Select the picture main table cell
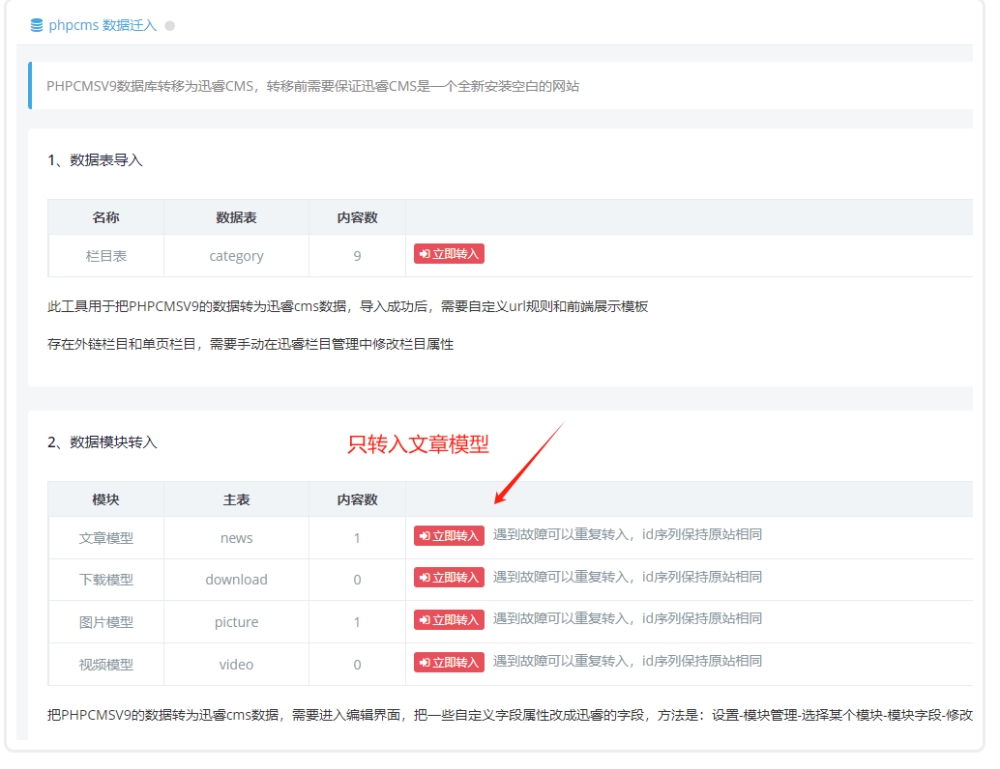Screen dimensions: 1000x769 [236, 622]
